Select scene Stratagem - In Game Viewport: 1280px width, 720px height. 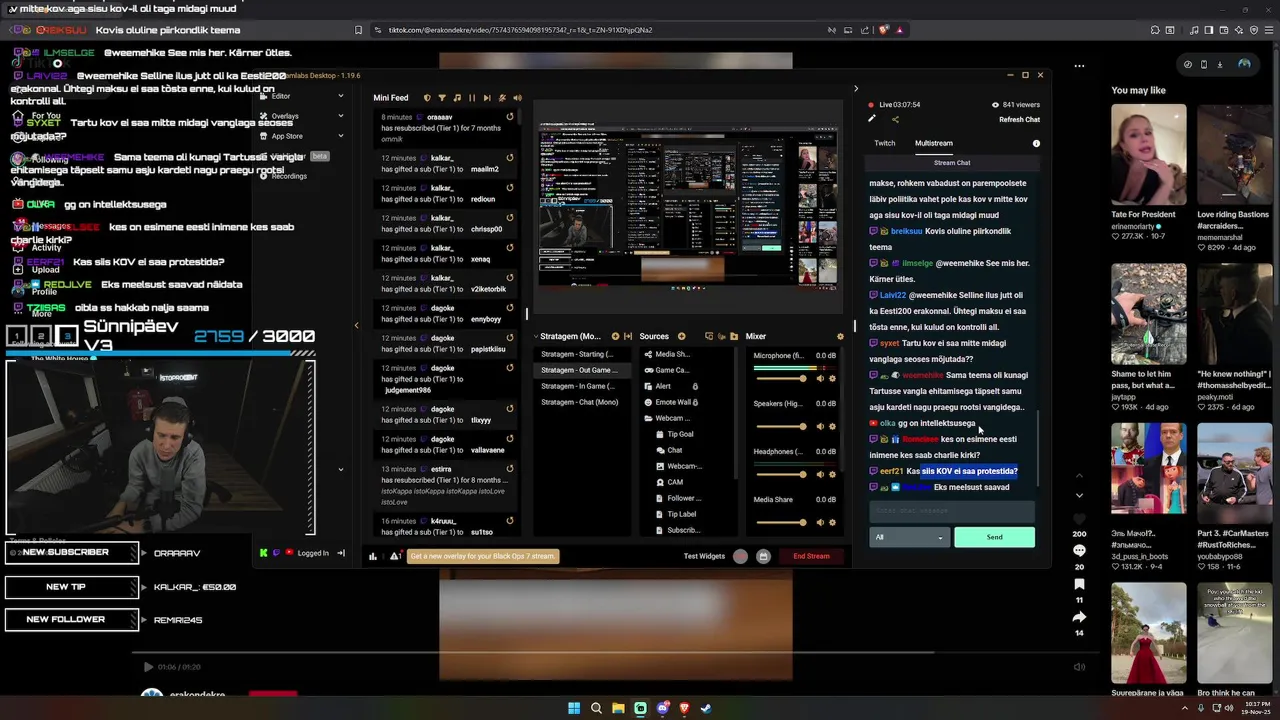pos(578,386)
